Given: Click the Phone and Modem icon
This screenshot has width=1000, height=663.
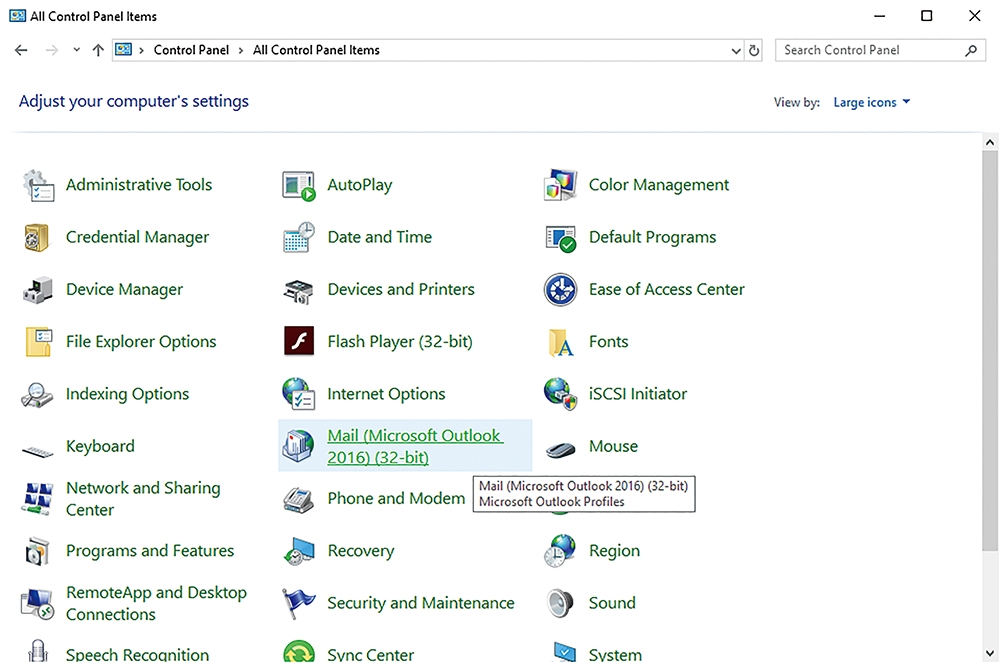Looking at the screenshot, I should coord(298,500).
